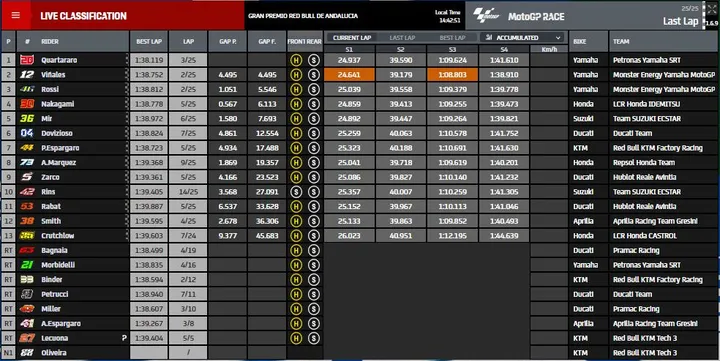
Task: Click A.Espargaro's front tyre H icon
Action: point(296,323)
